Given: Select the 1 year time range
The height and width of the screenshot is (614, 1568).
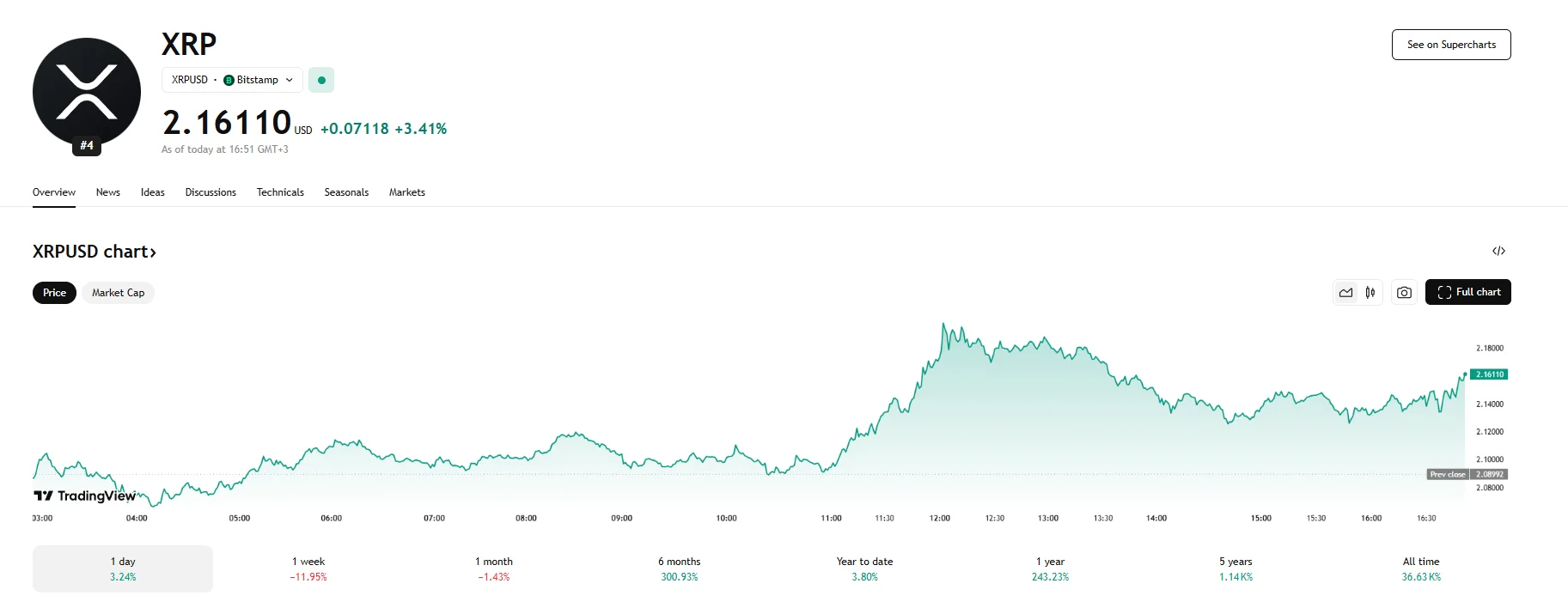Looking at the screenshot, I should click(x=1050, y=568).
